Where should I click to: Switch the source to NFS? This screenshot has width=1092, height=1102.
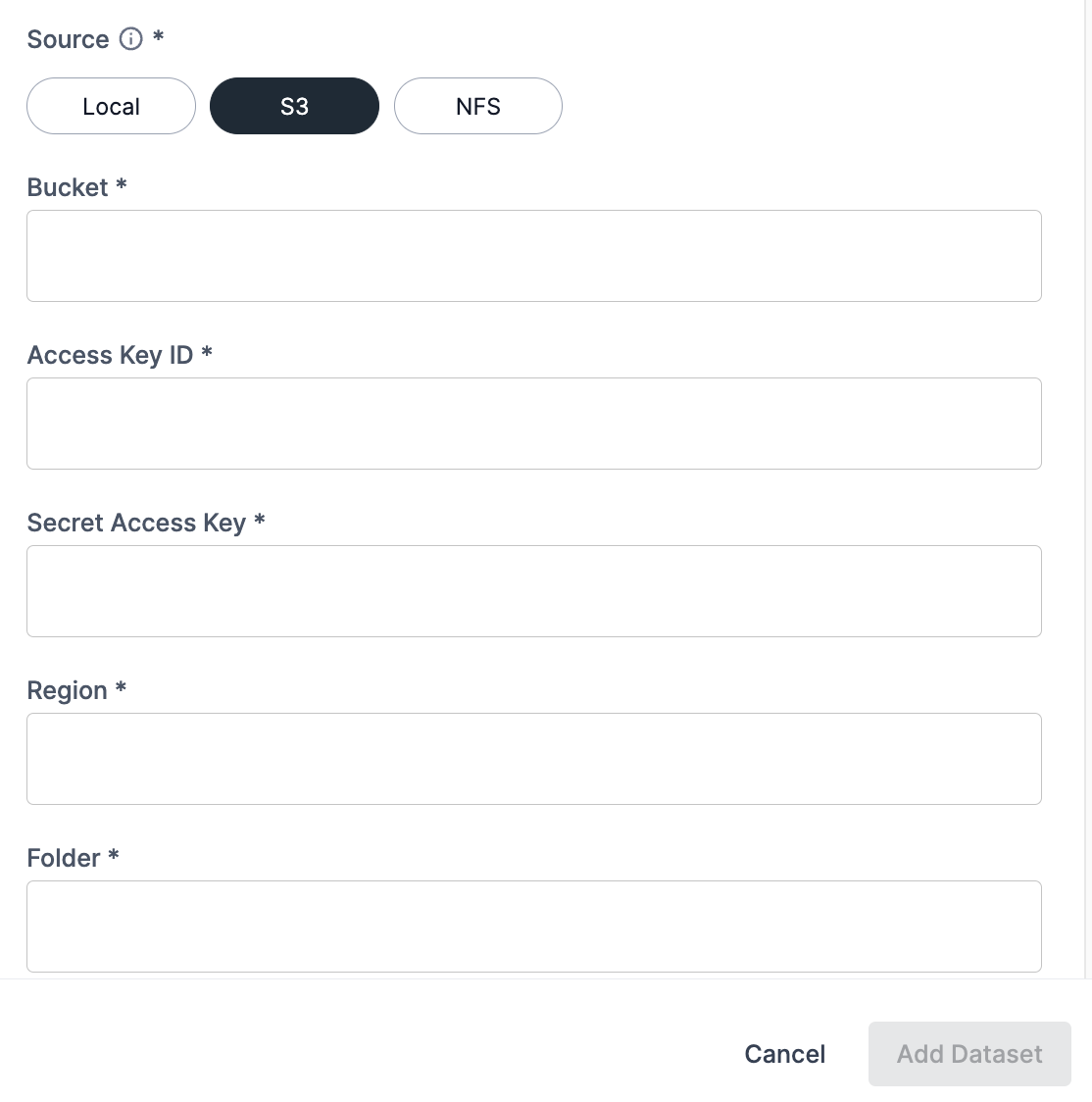tap(478, 106)
